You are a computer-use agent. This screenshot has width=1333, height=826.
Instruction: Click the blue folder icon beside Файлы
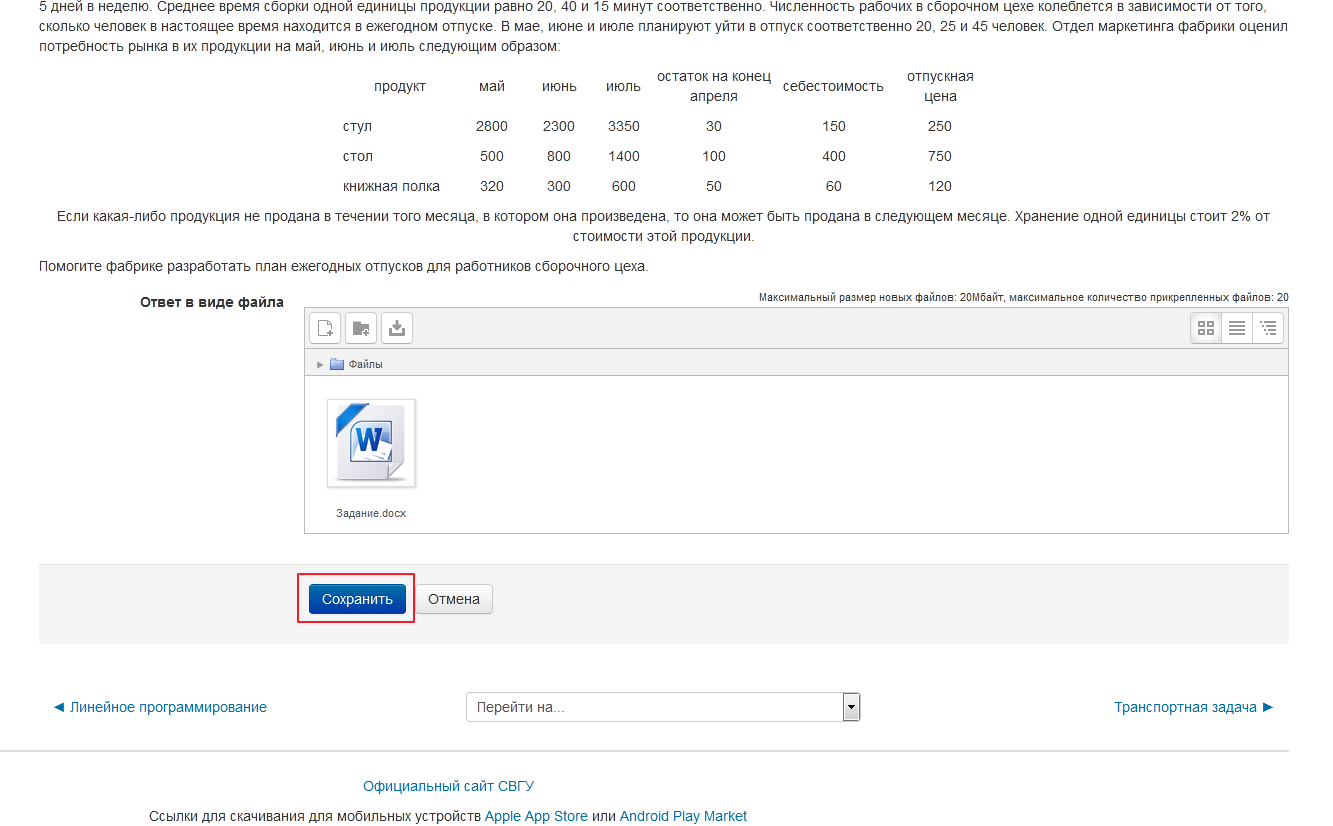point(337,364)
